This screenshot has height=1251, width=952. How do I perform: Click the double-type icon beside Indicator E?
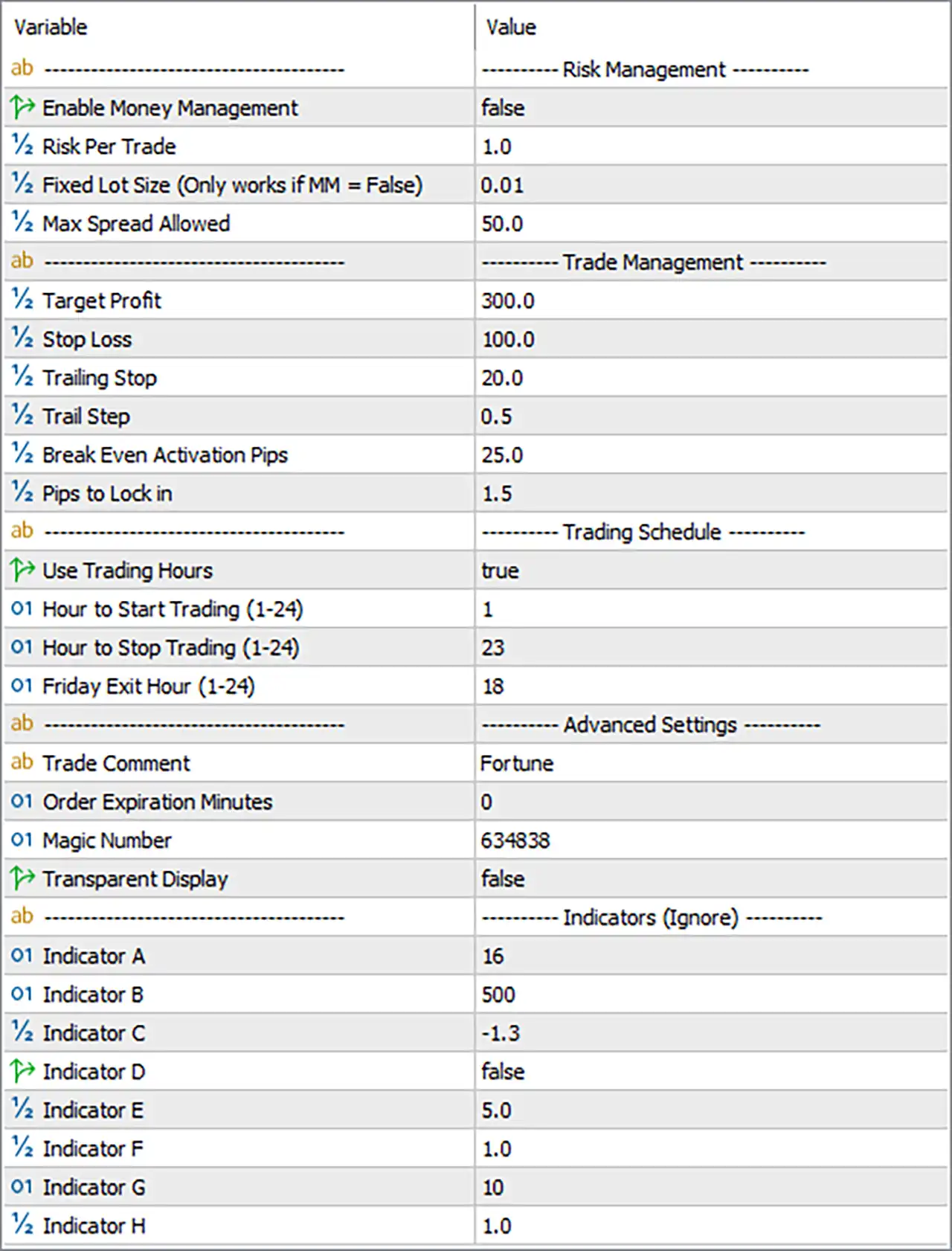(22, 1110)
